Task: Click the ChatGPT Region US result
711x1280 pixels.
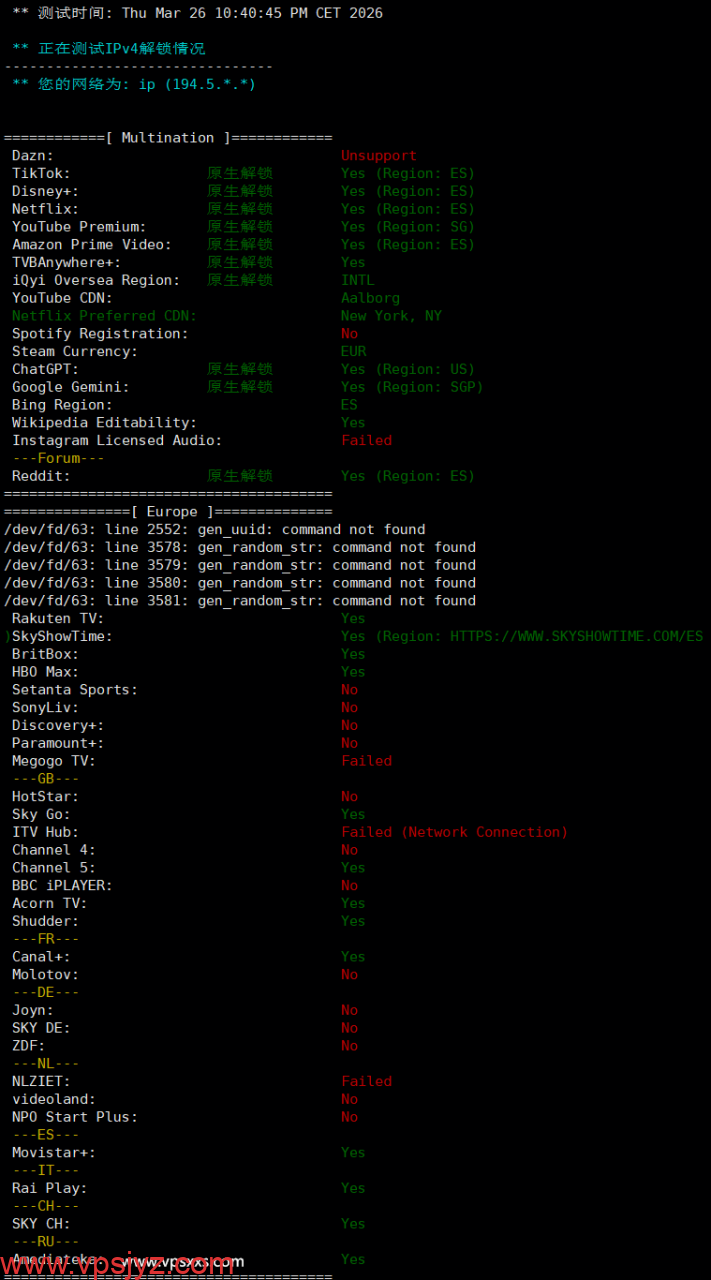Action: (407, 369)
